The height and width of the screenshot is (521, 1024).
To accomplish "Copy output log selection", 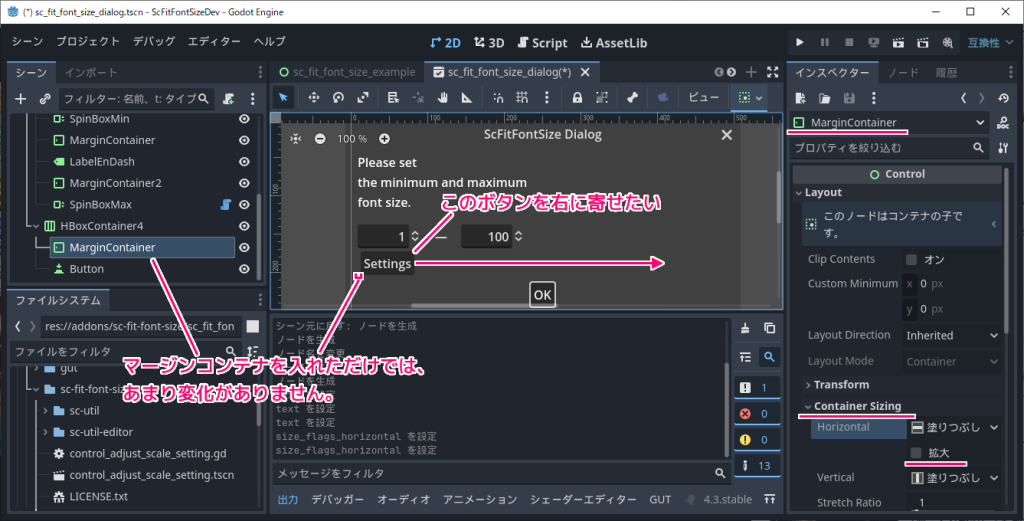I will point(770,328).
